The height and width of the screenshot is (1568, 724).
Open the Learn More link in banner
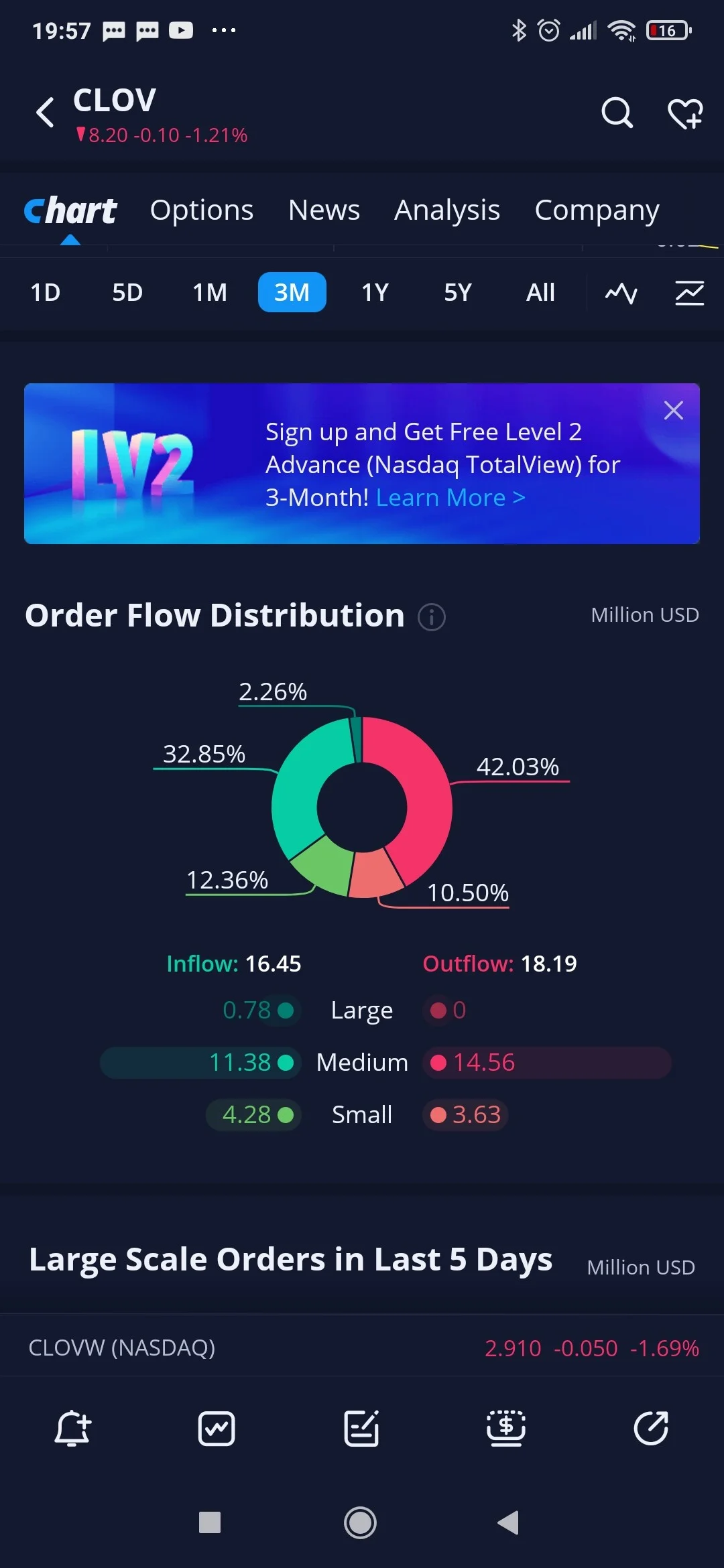coord(450,498)
